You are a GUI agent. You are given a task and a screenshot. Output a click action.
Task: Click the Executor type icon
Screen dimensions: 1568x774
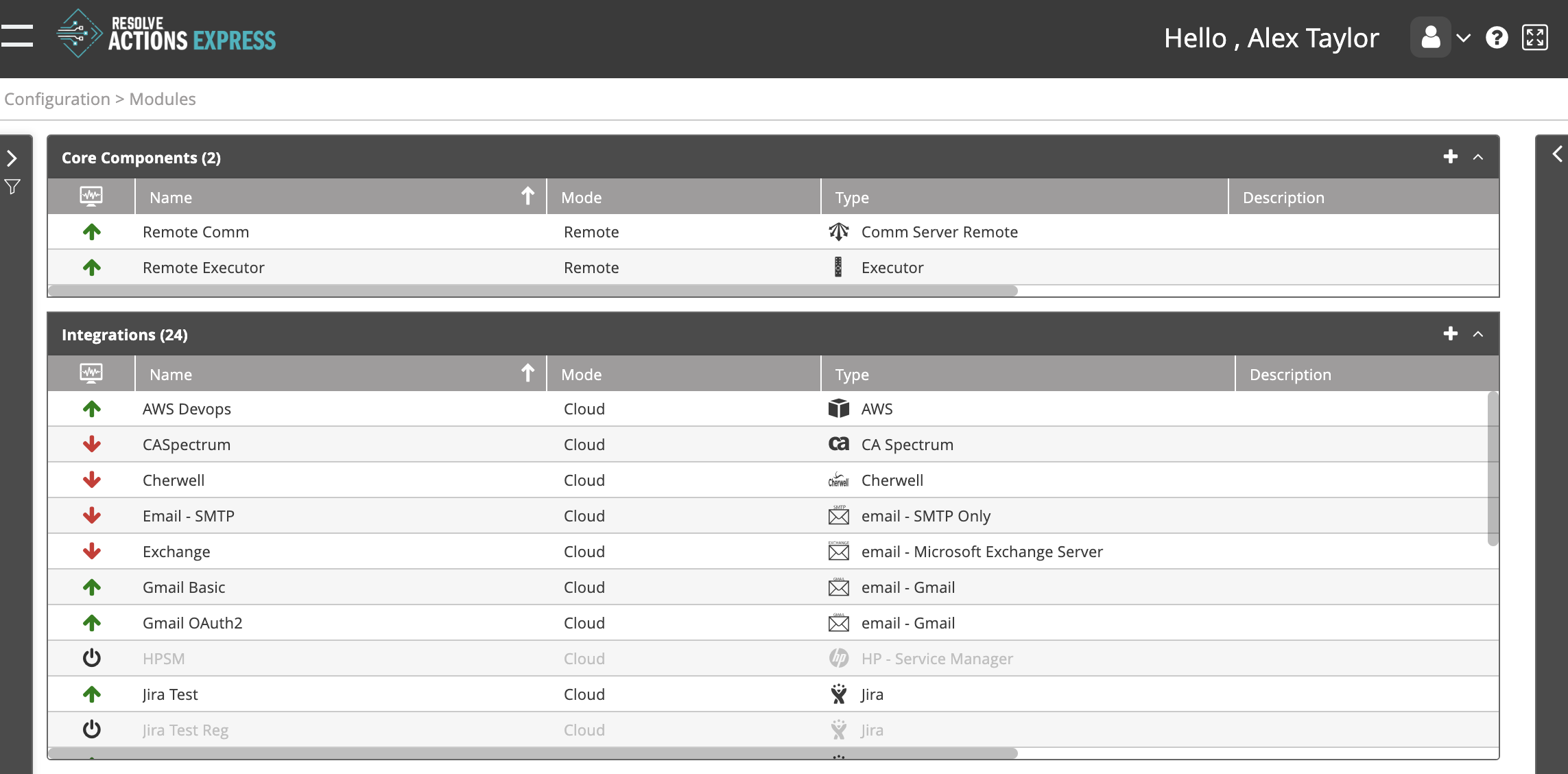pyautogui.click(x=838, y=268)
